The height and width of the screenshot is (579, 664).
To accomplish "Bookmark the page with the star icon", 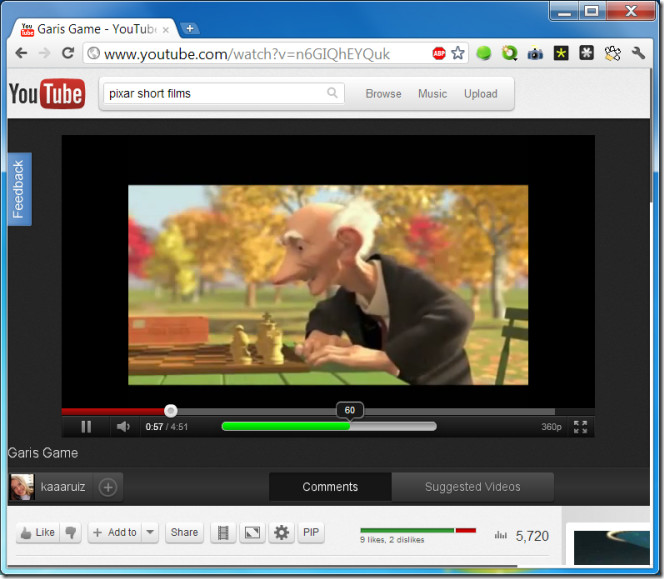I will pyautogui.click(x=458, y=53).
